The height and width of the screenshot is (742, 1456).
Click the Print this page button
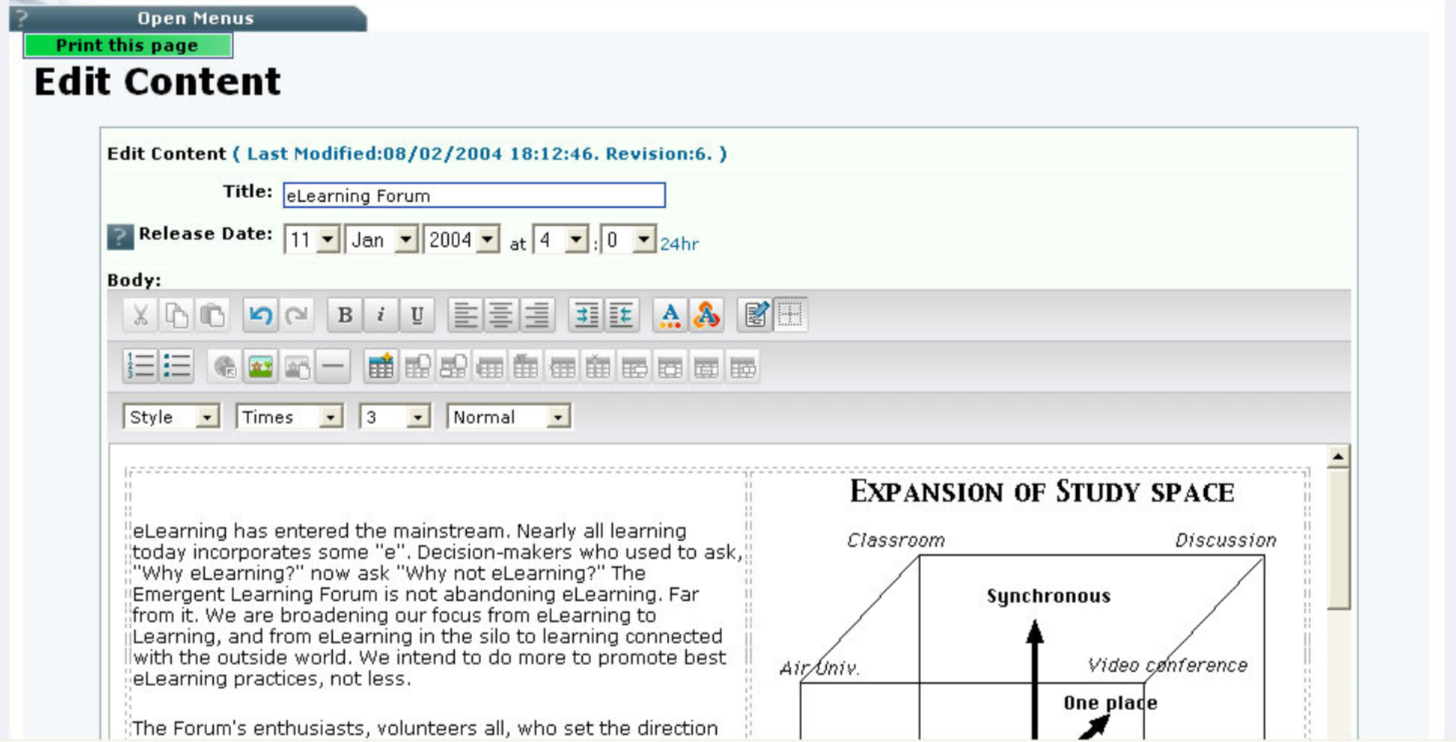tap(128, 45)
